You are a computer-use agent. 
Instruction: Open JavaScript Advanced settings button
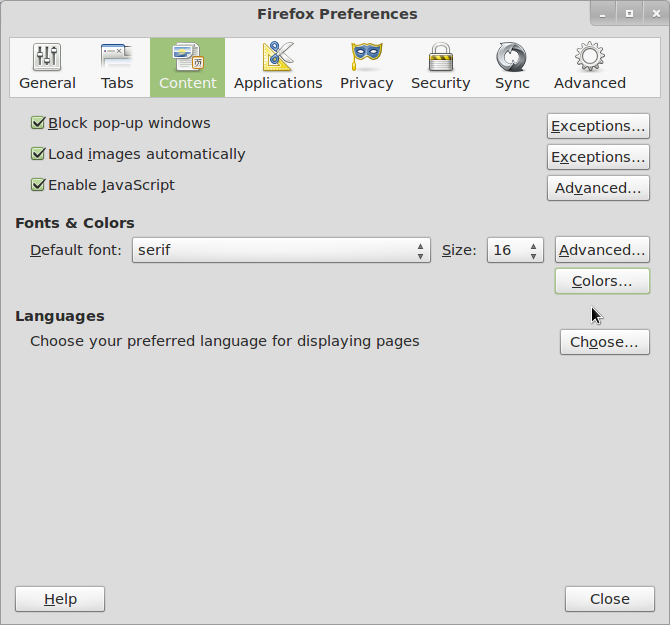click(x=598, y=188)
